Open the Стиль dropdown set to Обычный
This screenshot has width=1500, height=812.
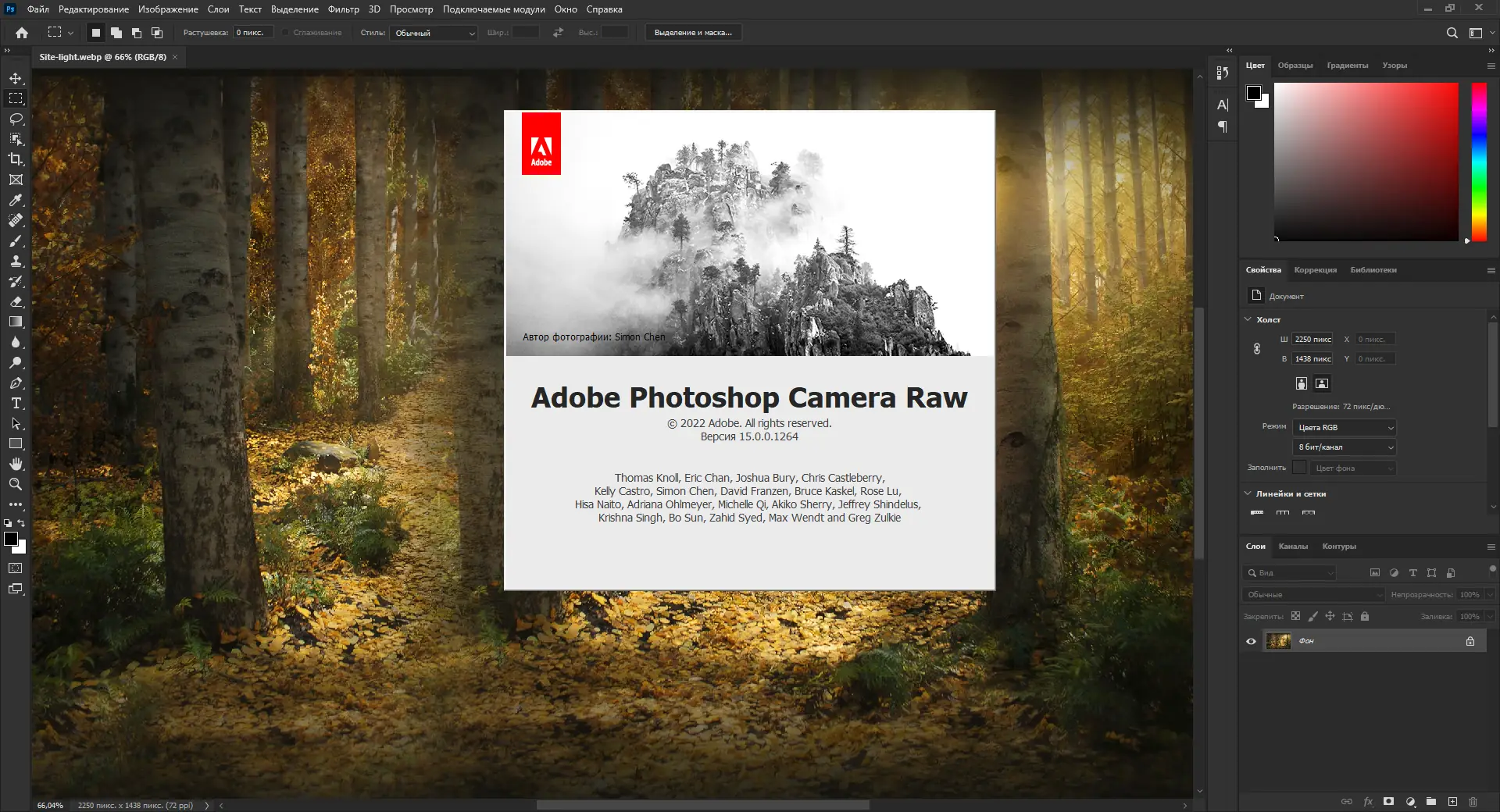434,33
